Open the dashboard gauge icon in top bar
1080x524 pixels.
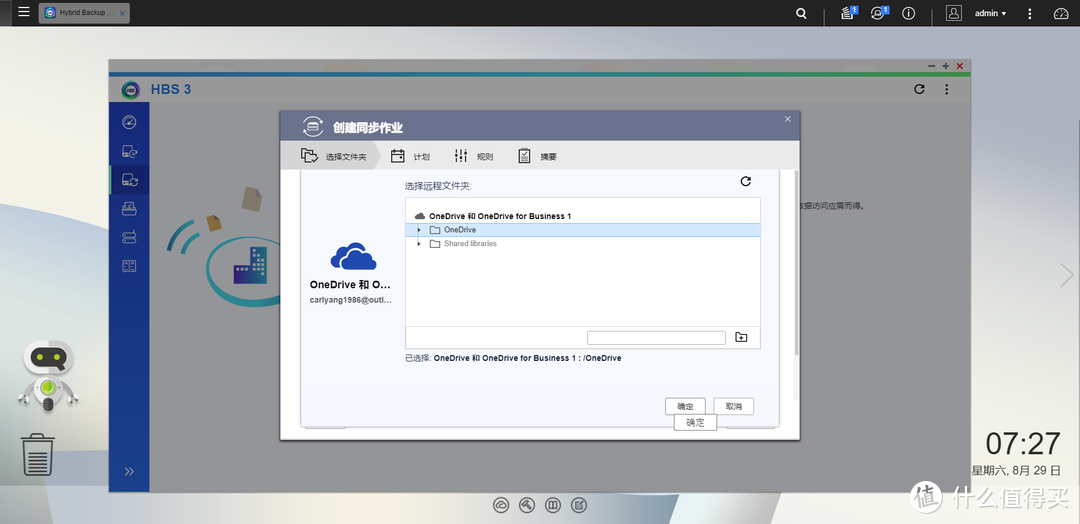click(1061, 13)
